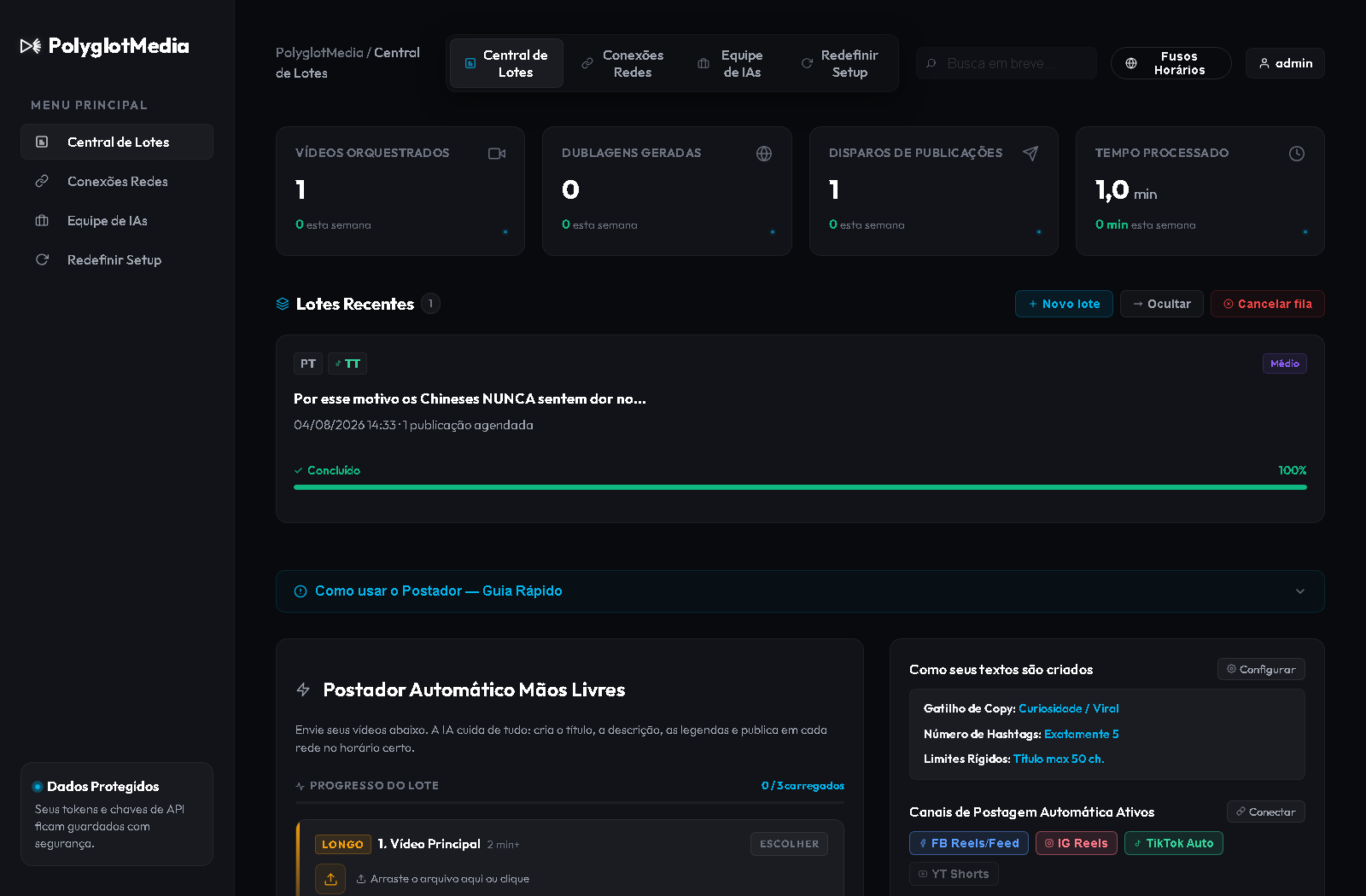Image resolution: width=1366 pixels, height=896 pixels.
Task: Click the Busca em breve search field
Action: click(x=1007, y=63)
